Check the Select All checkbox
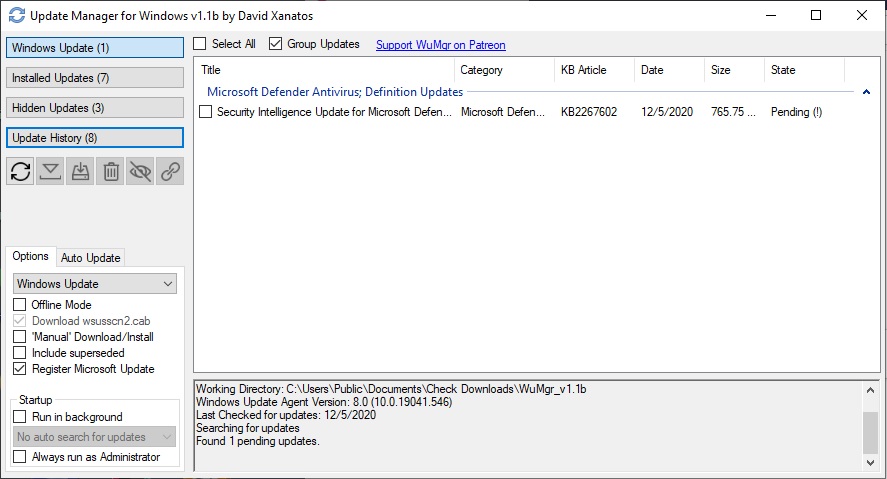887x479 pixels. [x=200, y=44]
